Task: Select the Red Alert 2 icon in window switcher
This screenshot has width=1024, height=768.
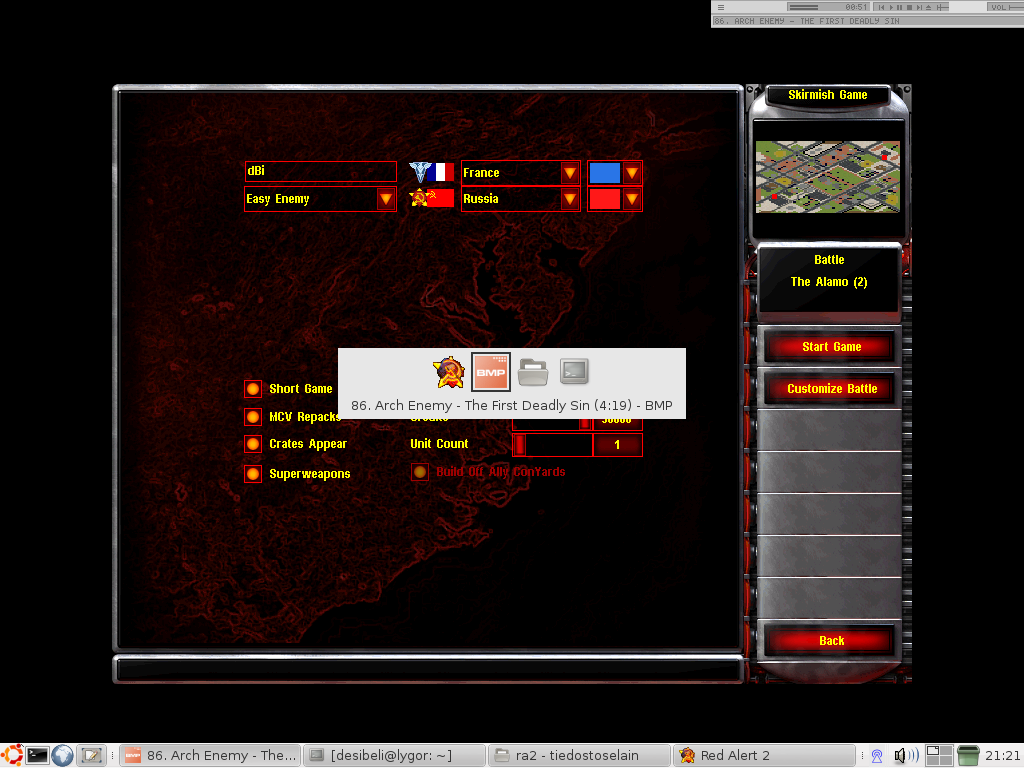Action: [449, 372]
